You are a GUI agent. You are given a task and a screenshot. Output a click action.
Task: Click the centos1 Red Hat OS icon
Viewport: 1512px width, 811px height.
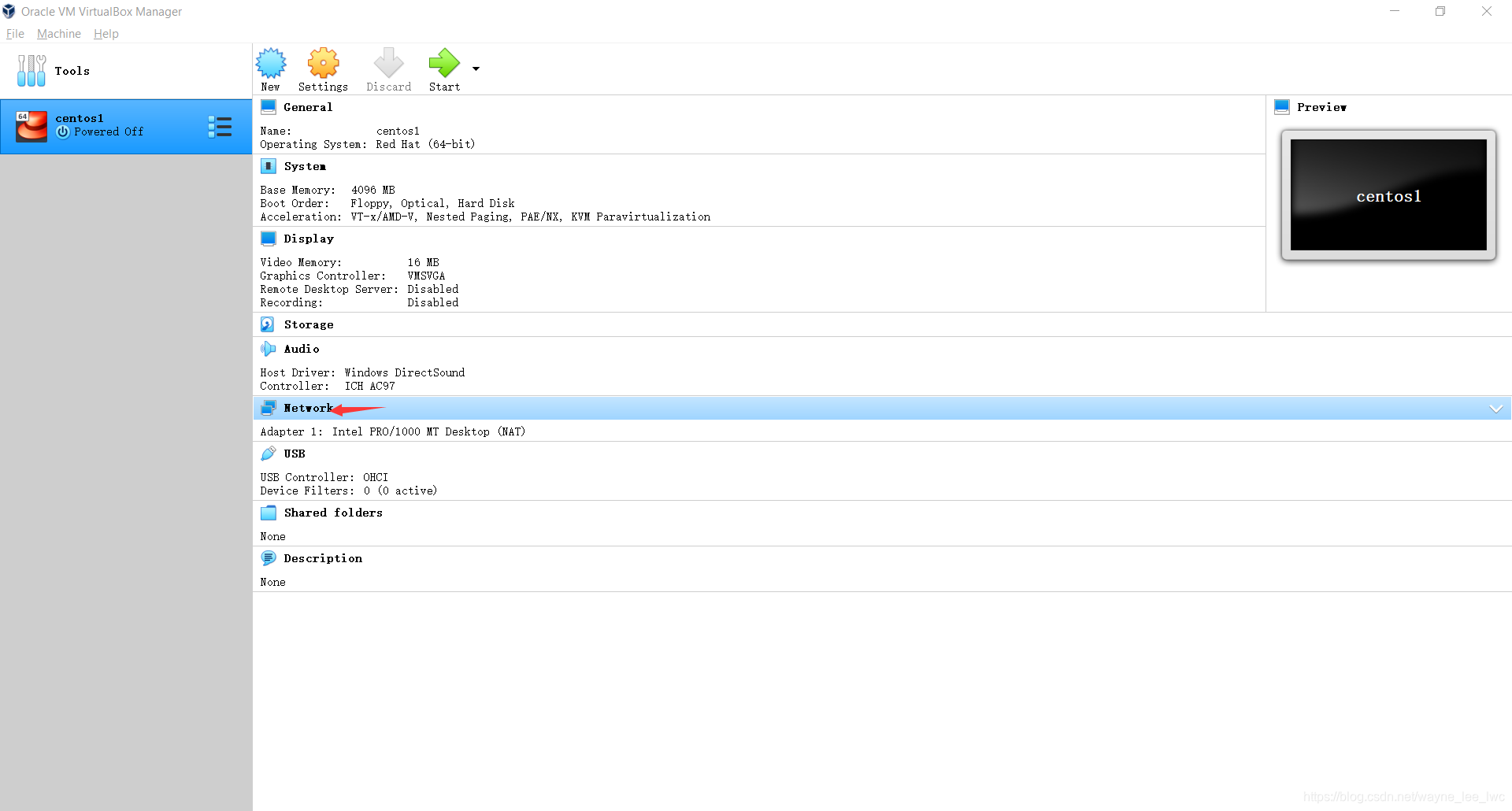click(x=31, y=126)
